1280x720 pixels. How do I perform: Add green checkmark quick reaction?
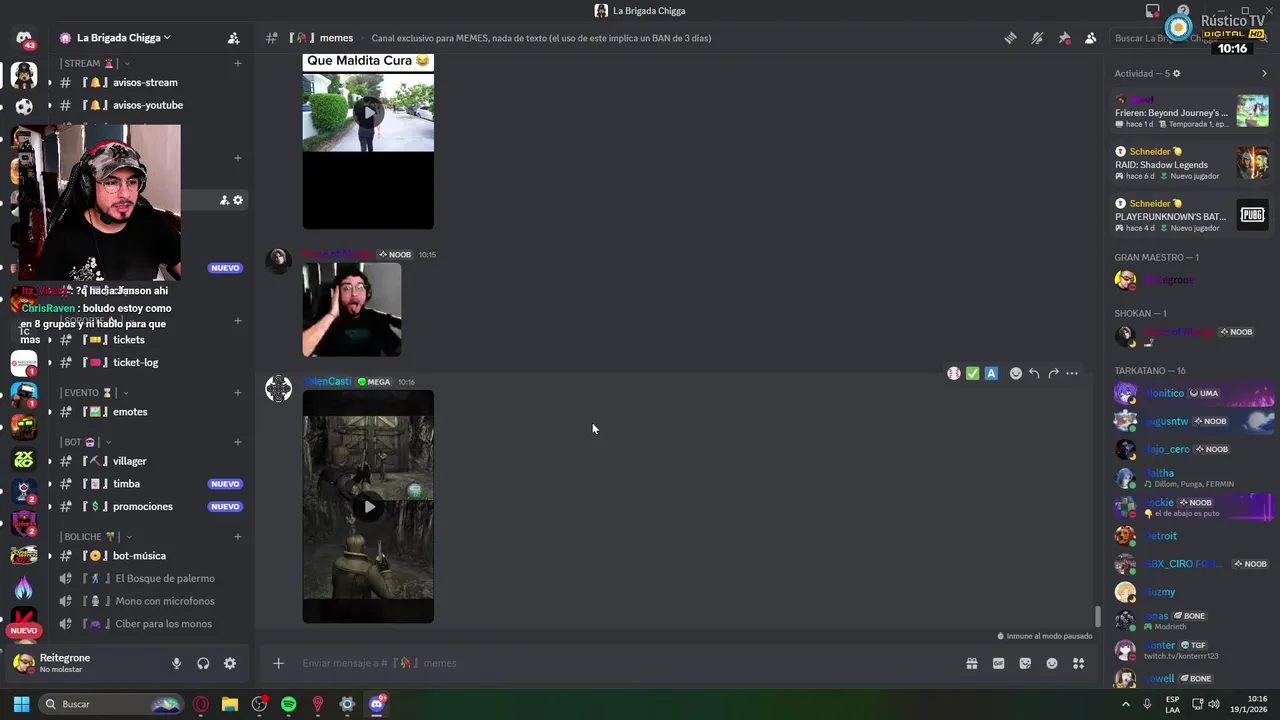(x=972, y=373)
